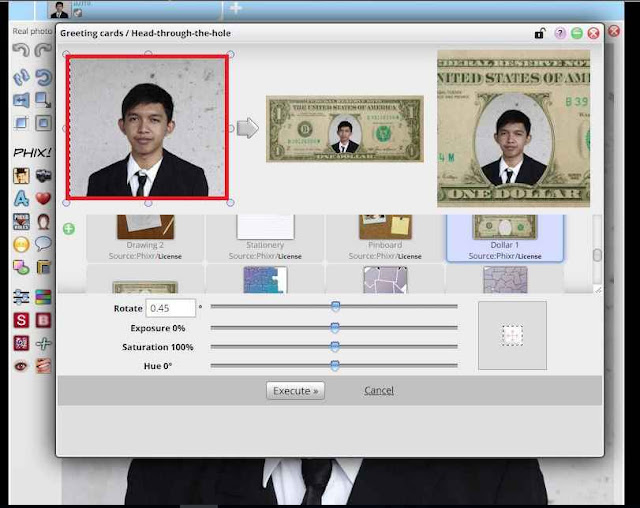Viewport: 640px width, 508px height.
Task: Select the Stationery template
Action: (x=265, y=237)
